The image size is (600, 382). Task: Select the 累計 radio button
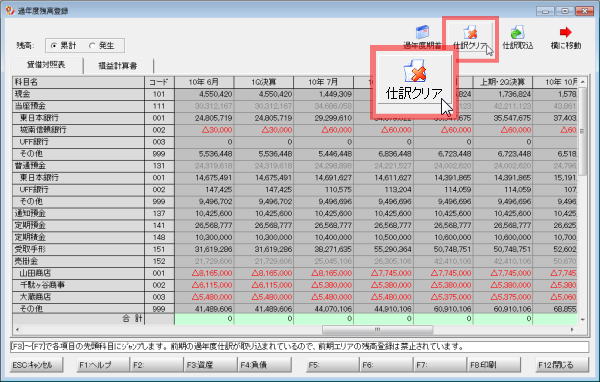point(54,46)
